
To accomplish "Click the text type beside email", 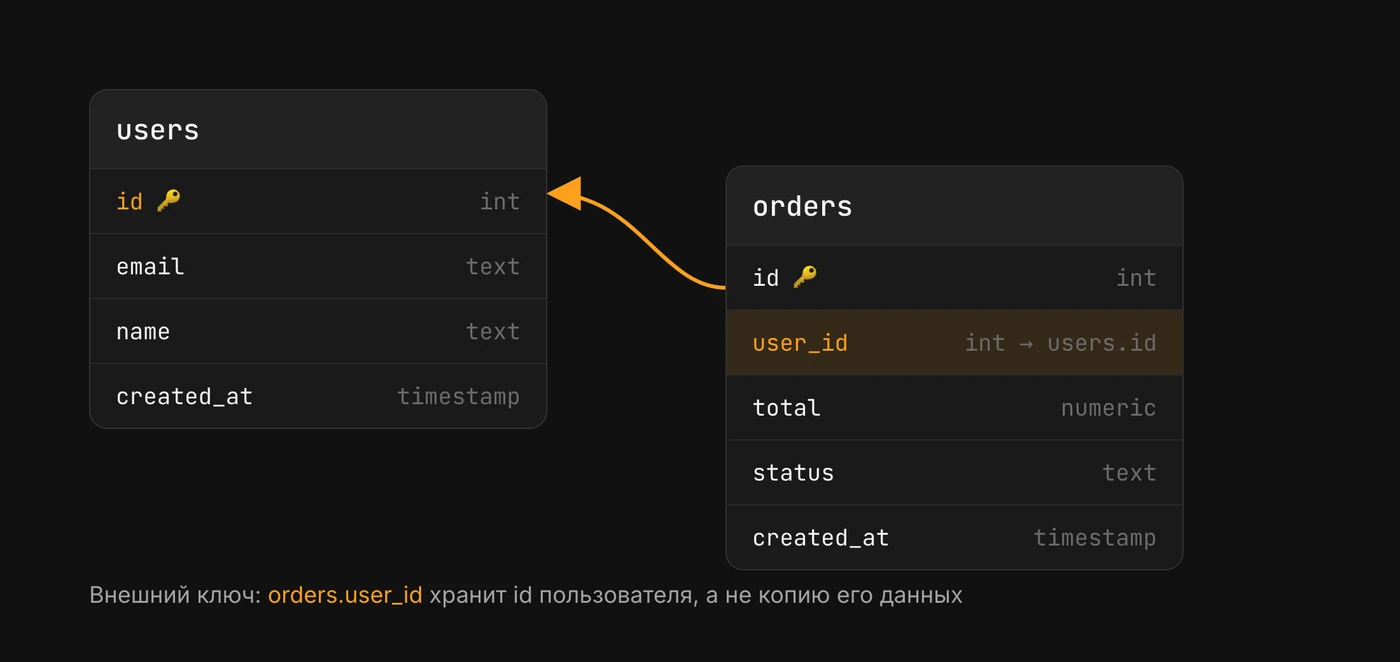I will 493,266.
